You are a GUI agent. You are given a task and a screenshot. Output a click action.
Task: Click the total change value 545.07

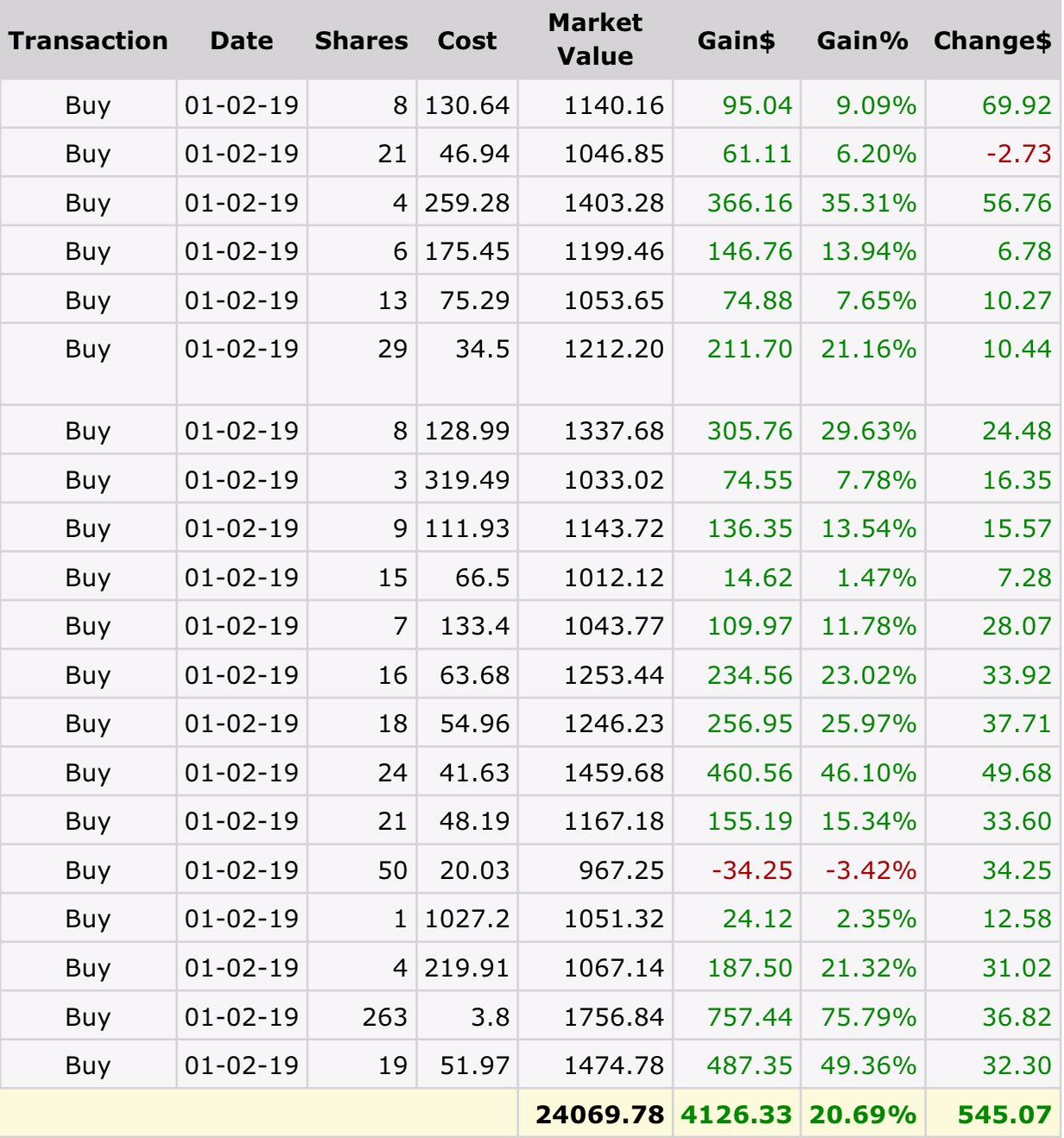1004,1115
